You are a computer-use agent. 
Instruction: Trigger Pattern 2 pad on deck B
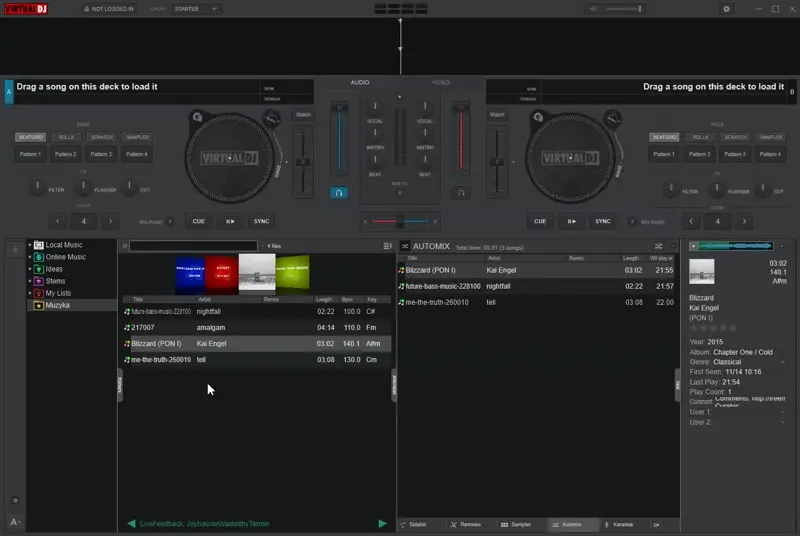click(x=699, y=154)
